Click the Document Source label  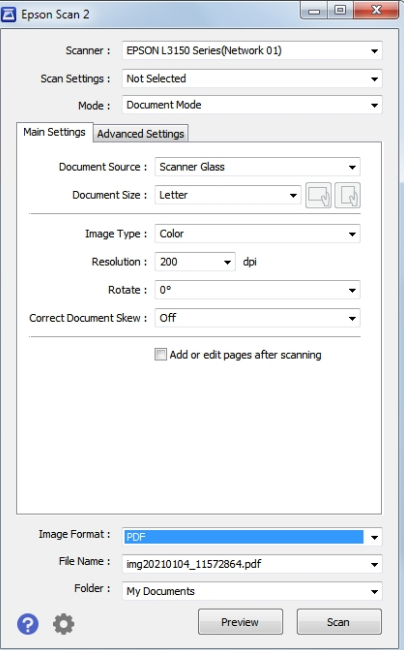coord(103,167)
